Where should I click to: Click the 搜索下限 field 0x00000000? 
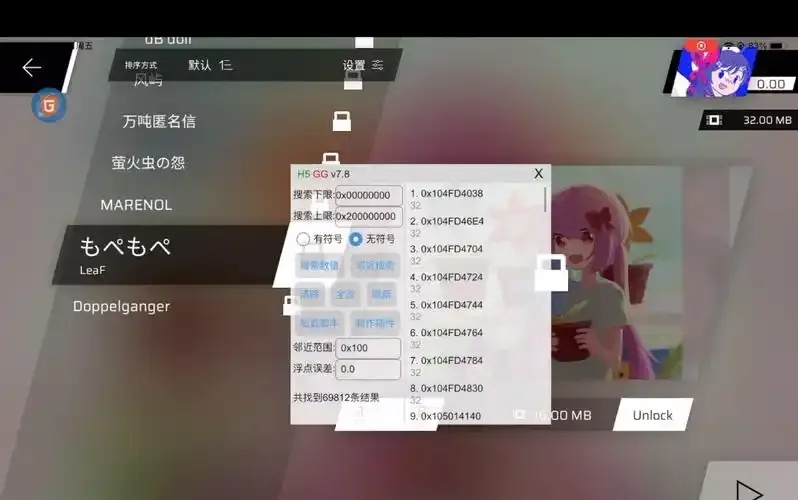click(x=368, y=195)
